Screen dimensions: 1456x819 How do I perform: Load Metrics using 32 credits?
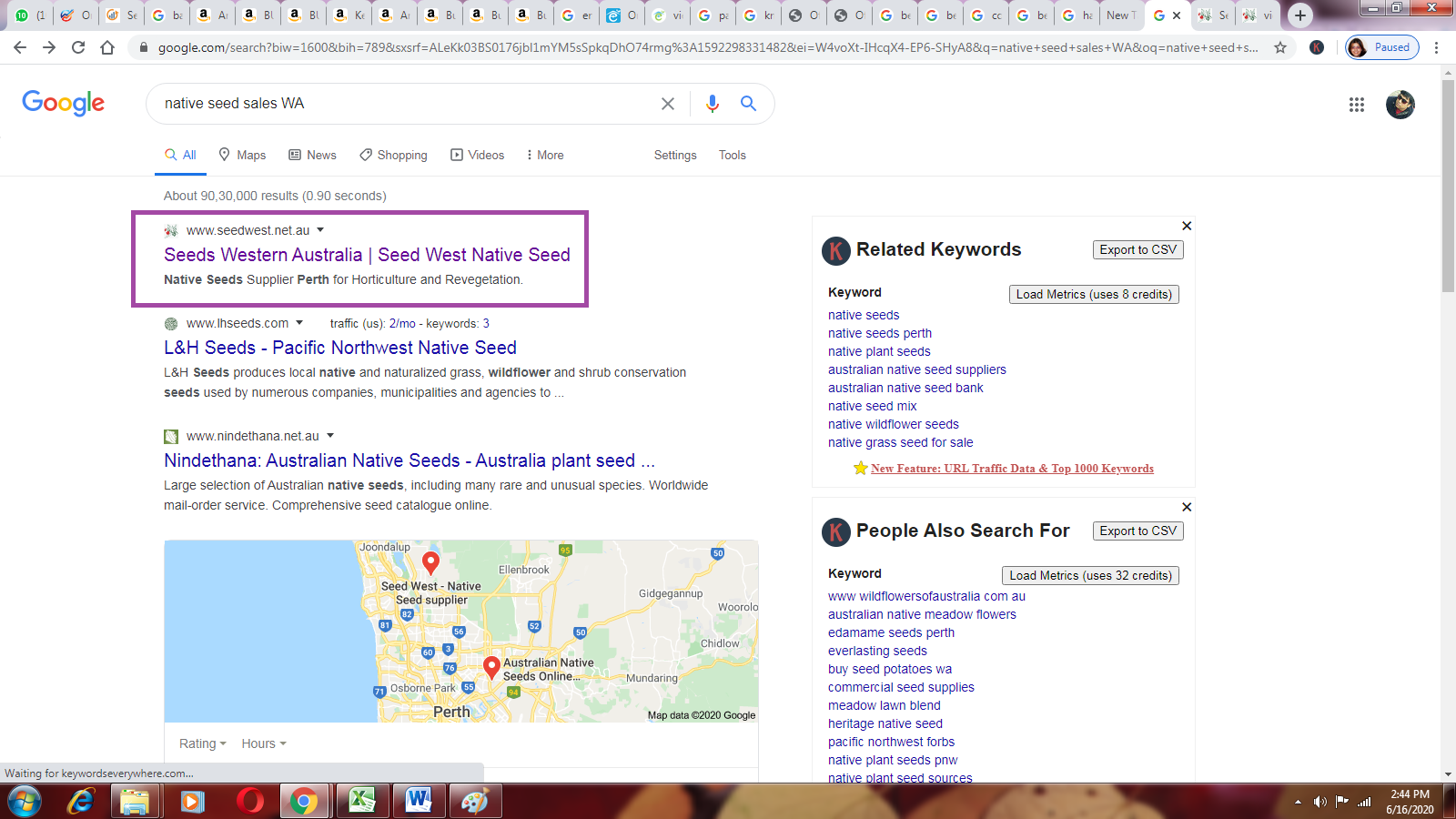pos(1090,575)
